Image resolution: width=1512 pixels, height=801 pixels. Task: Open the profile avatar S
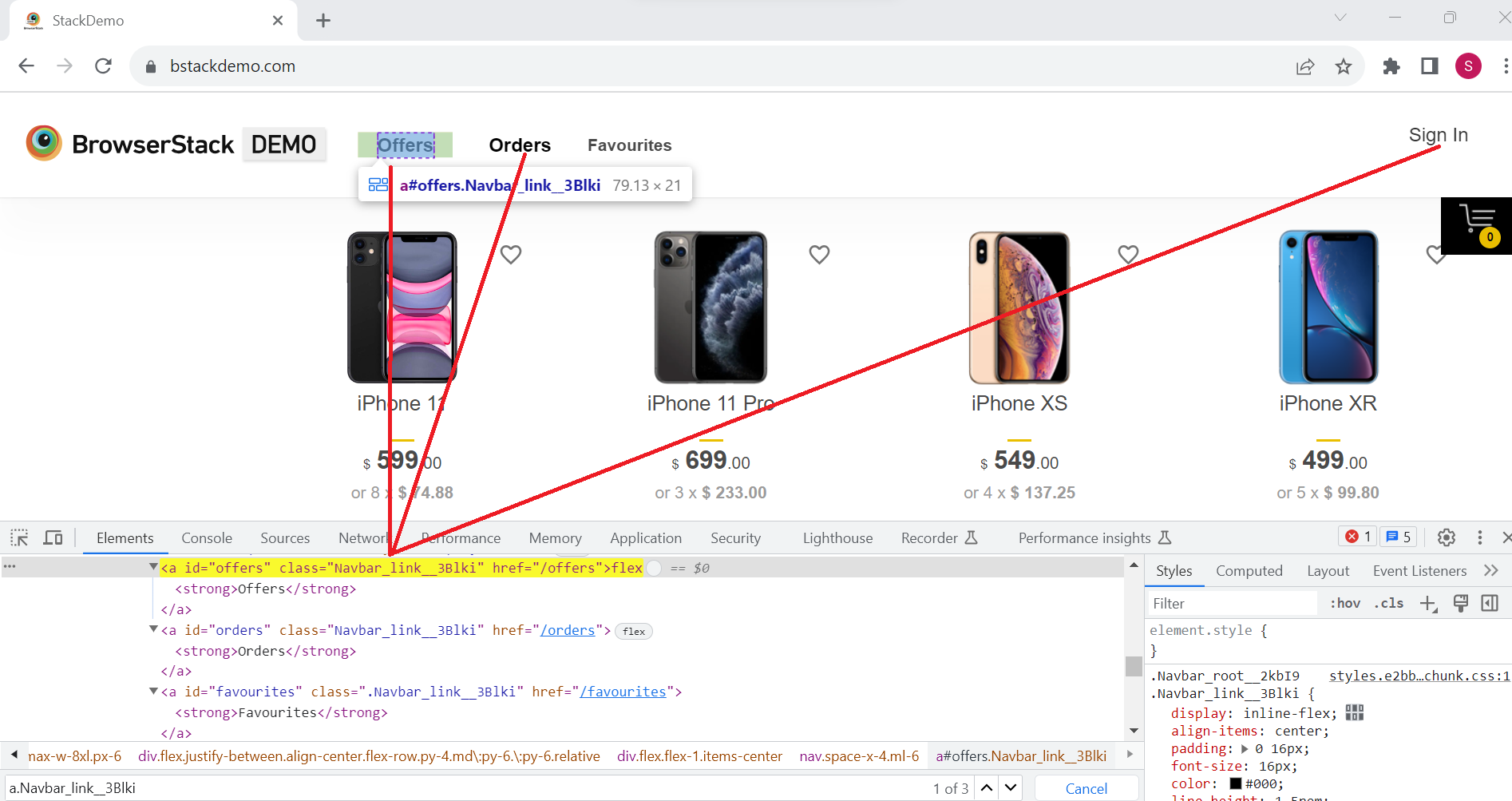coord(1468,66)
